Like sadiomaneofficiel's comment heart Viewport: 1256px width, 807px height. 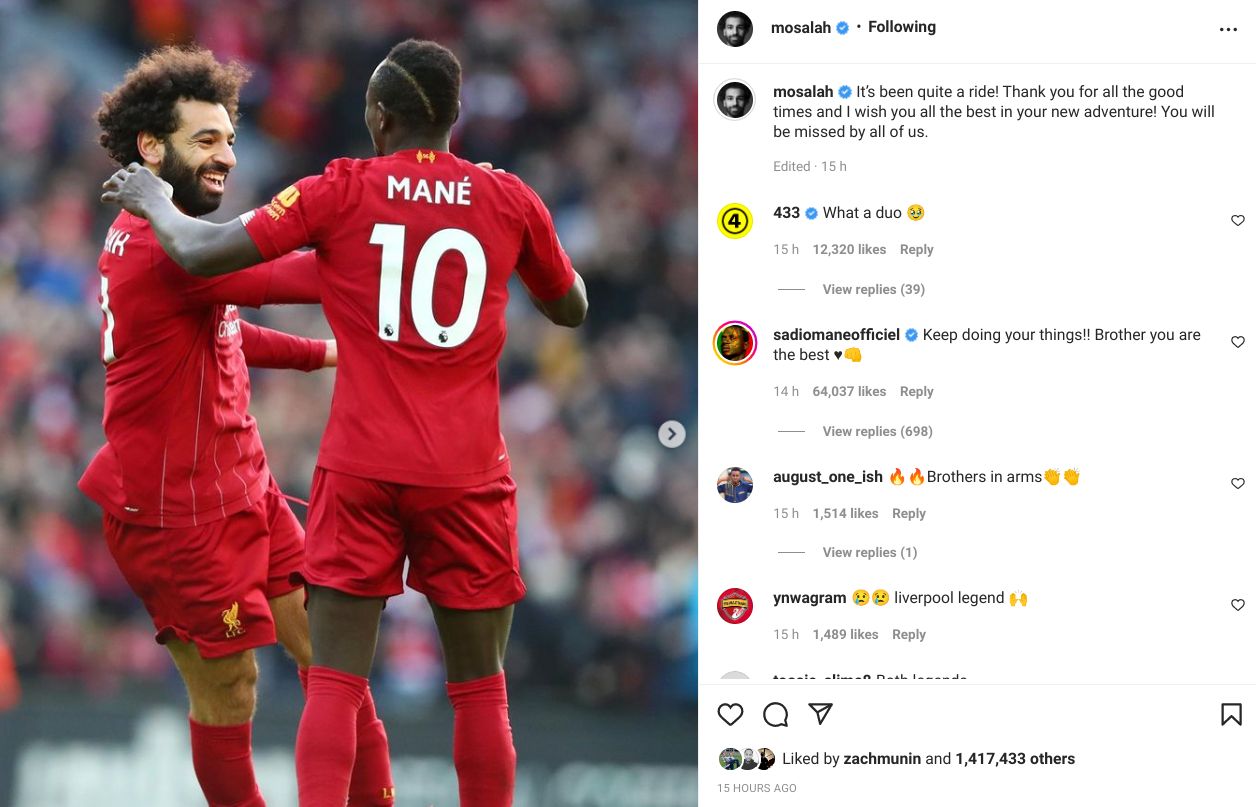pos(1238,342)
